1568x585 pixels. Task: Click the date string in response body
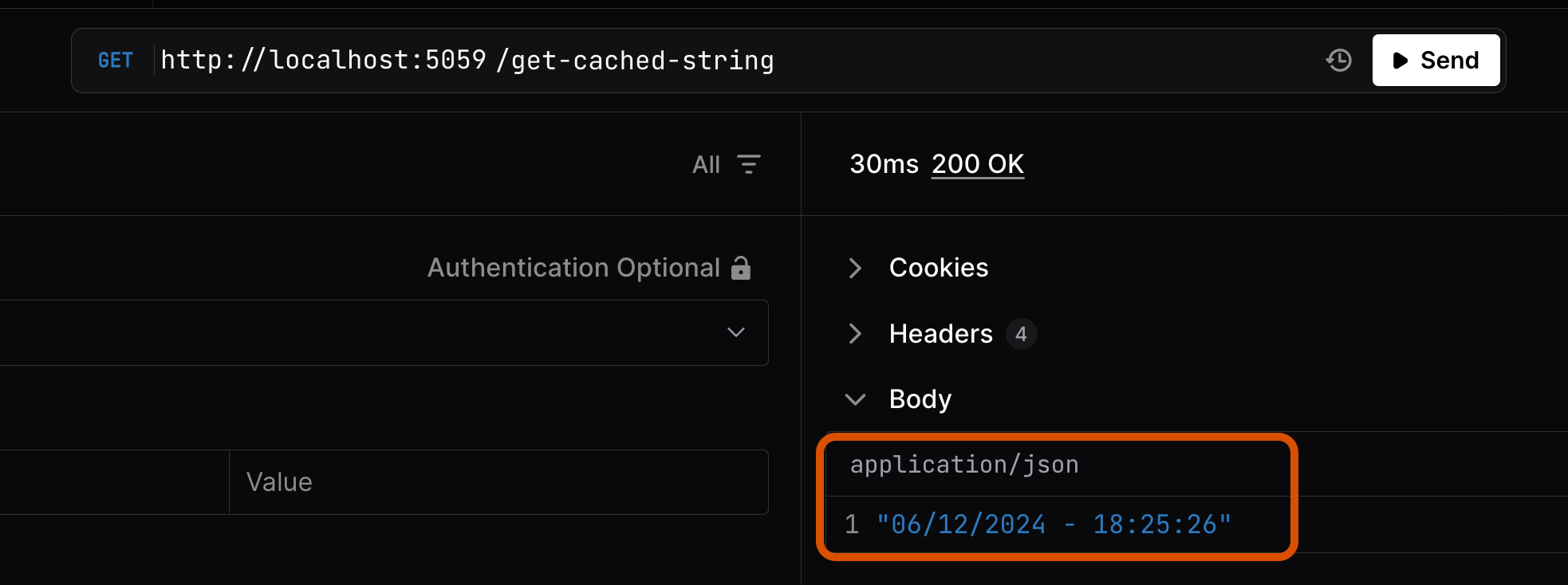[x=1054, y=524]
